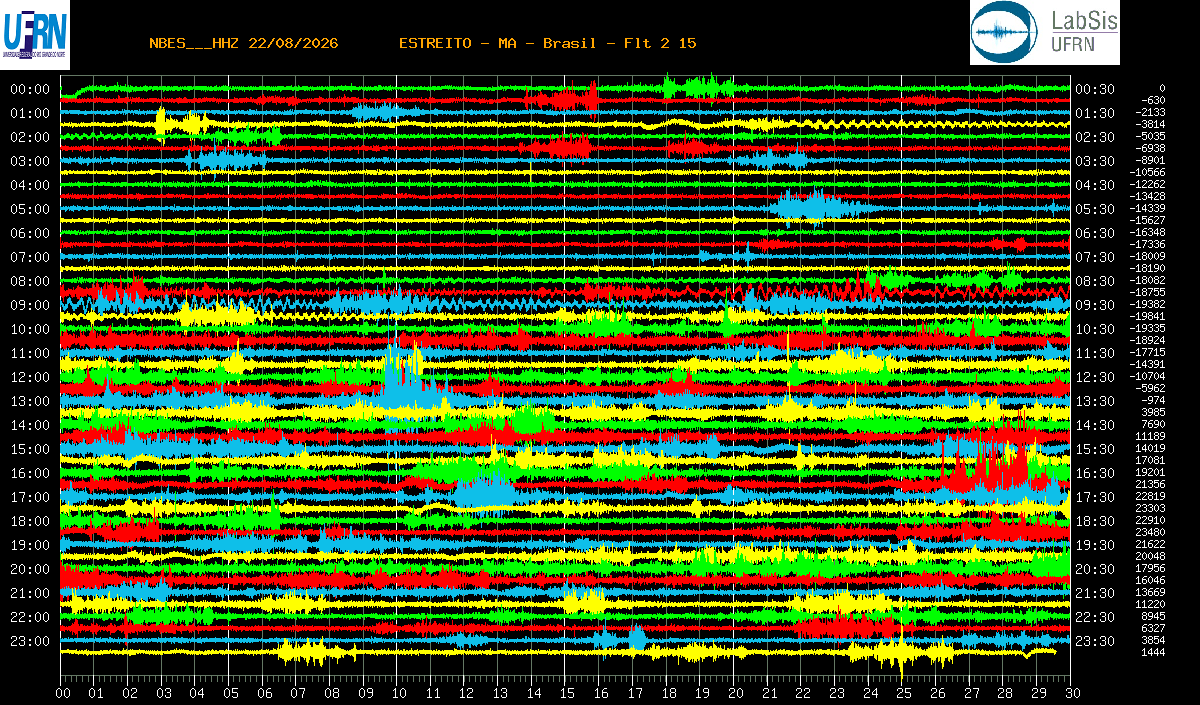This screenshot has height=705, width=1200.
Task: Click the 21:30 label on right axis
Action: 1095,593
